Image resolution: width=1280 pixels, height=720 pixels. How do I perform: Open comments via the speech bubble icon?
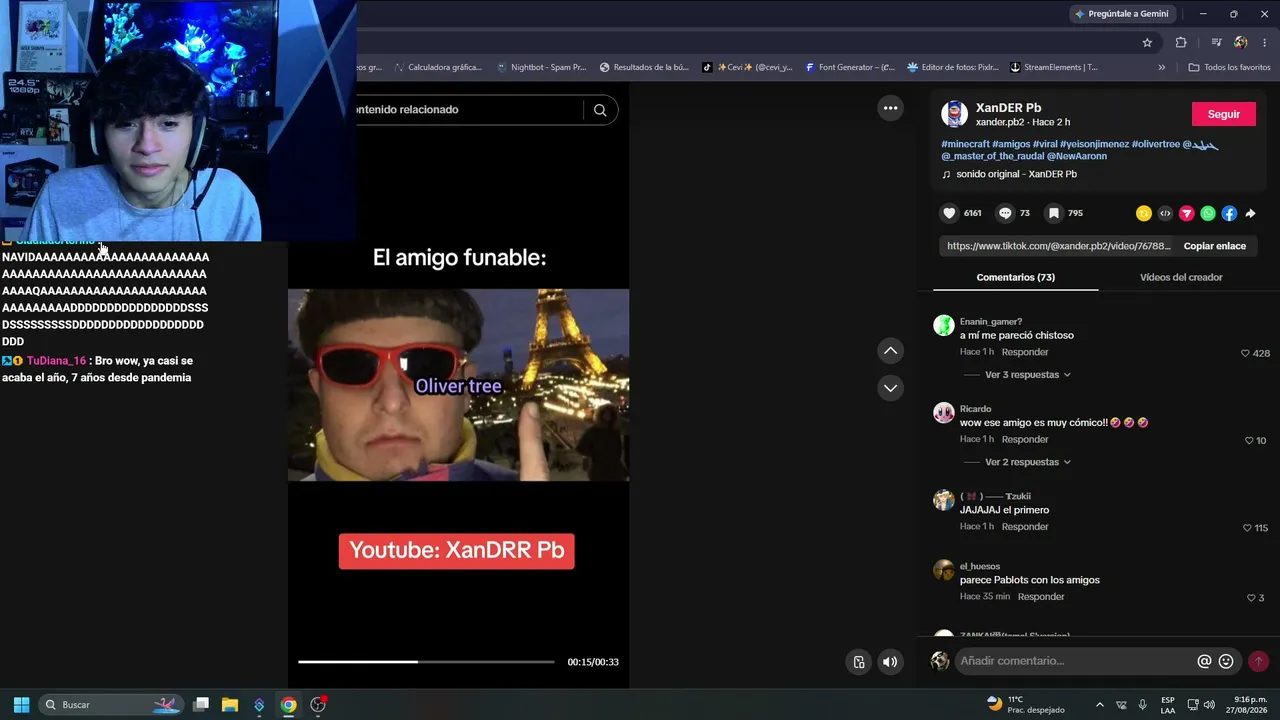(1006, 213)
